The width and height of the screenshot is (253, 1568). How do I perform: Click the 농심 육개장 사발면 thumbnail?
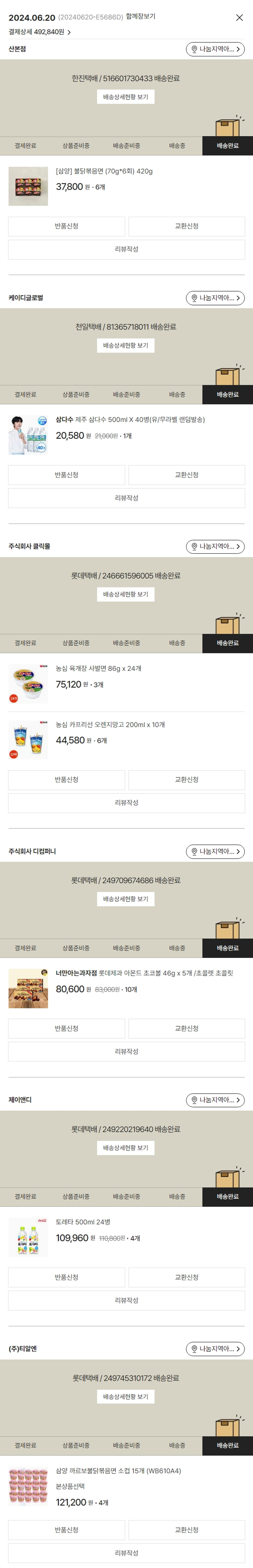[28, 684]
